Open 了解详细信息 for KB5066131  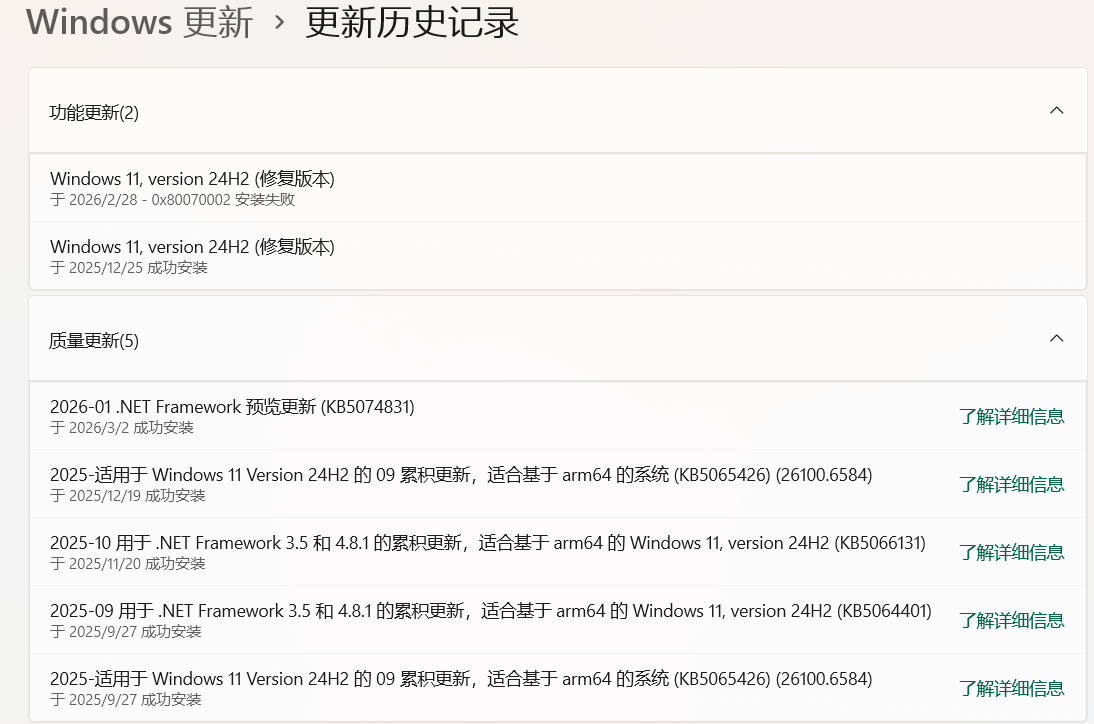1011,552
